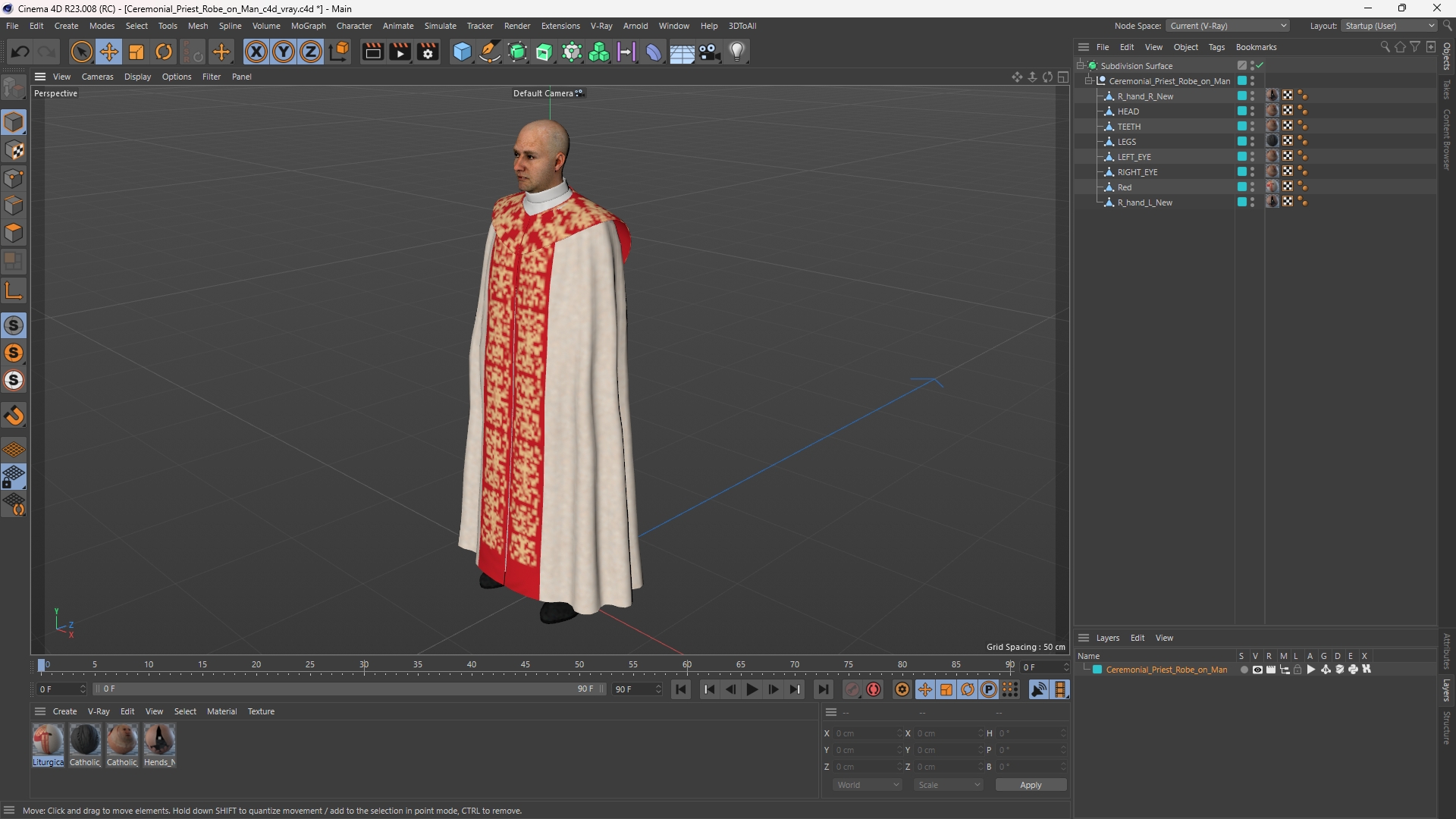This screenshot has height=819, width=1456.
Task: Open the Scale mode dropdown
Action: click(x=948, y=785)
